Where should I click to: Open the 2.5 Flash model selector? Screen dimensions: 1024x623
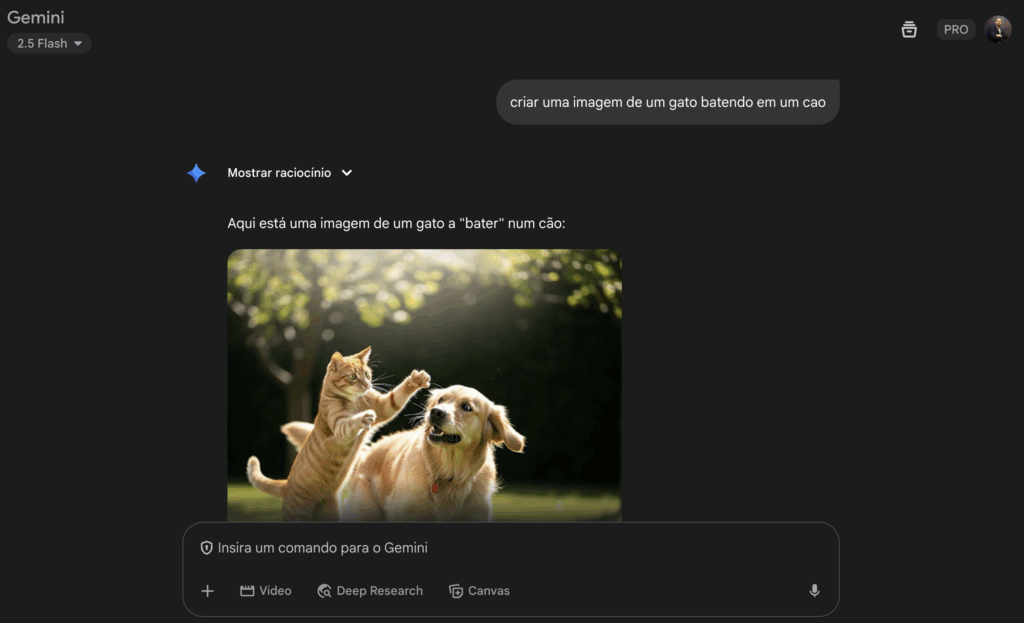pos(49,43)
